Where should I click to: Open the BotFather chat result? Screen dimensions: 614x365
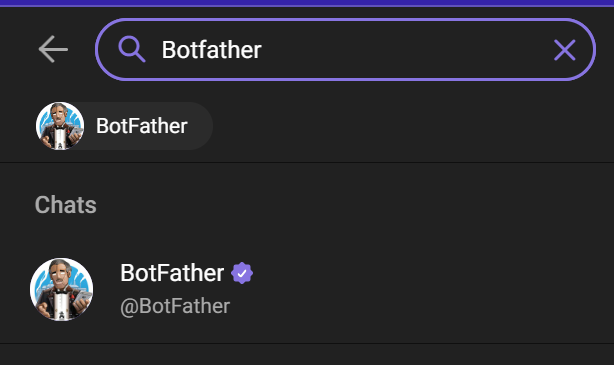point(307,289)
